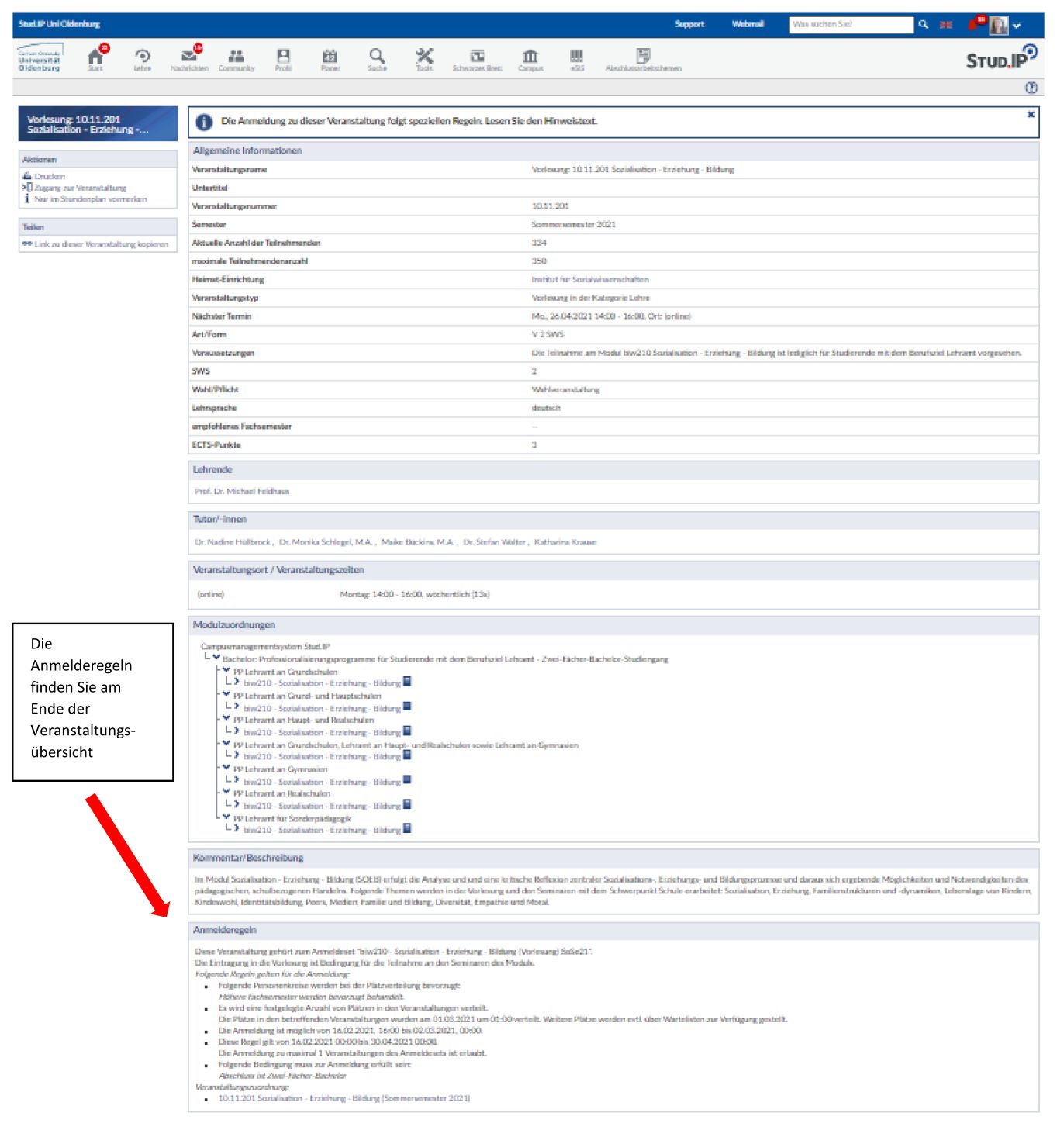
Task: Expand biw210 arrow under PP Lehramt für Sonderpädagogik
Action: pos(237,828)
